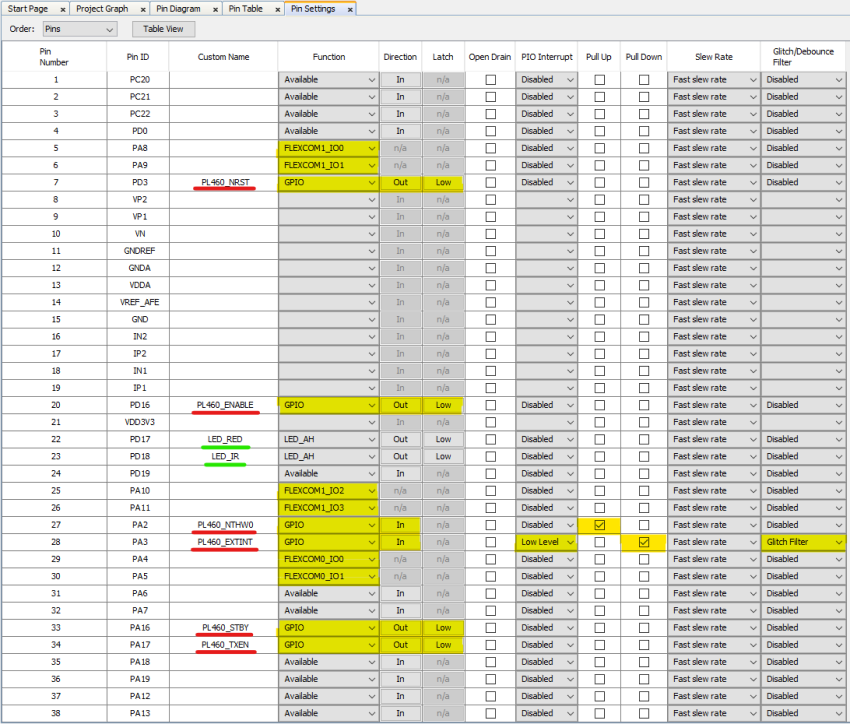Open Slew Rate dropdown for pin PA13

[x=713, y=713]
